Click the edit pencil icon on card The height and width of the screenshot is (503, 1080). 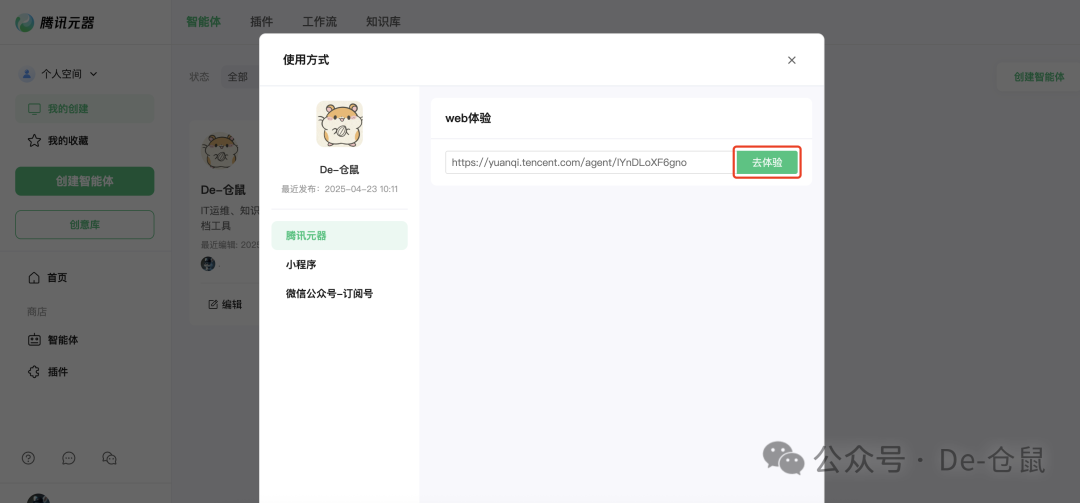[213, 304]
